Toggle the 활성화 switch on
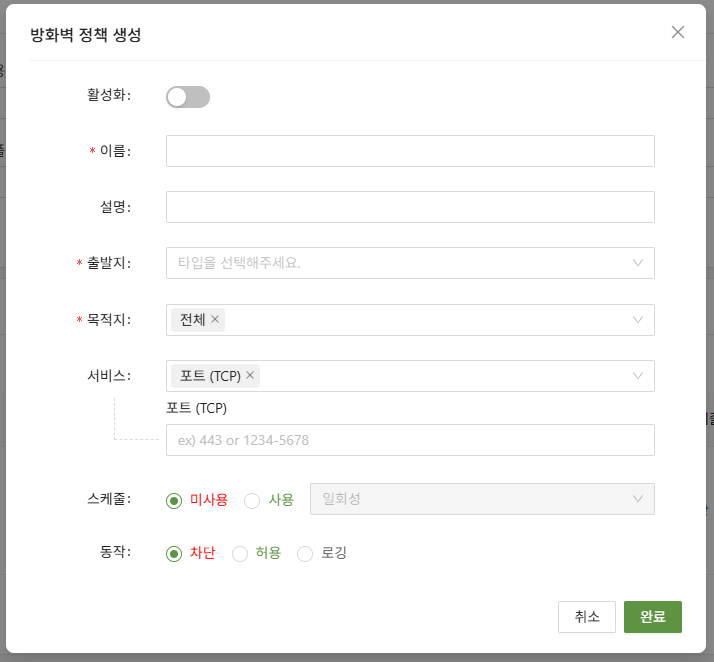Screen dimensions: 714x662 pyautogui.click(x=188, y=97)
